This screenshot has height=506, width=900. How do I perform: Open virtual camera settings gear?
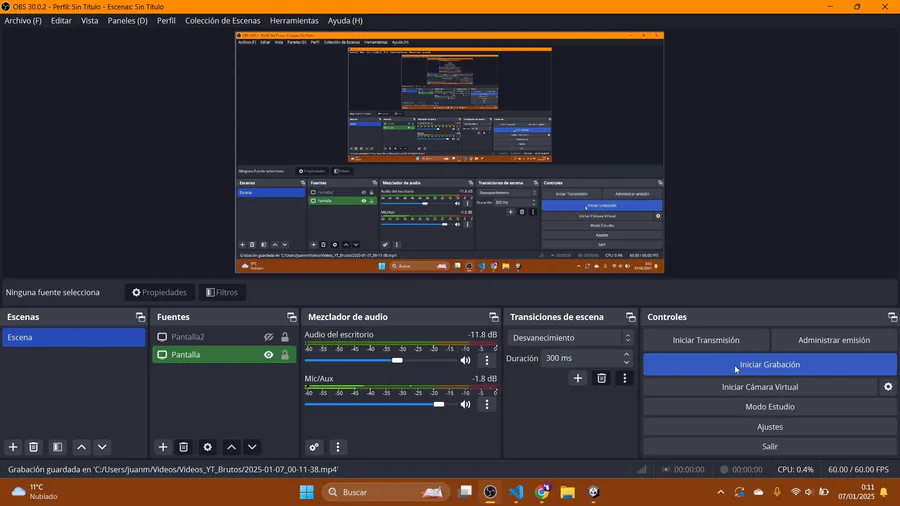point(888,387)
